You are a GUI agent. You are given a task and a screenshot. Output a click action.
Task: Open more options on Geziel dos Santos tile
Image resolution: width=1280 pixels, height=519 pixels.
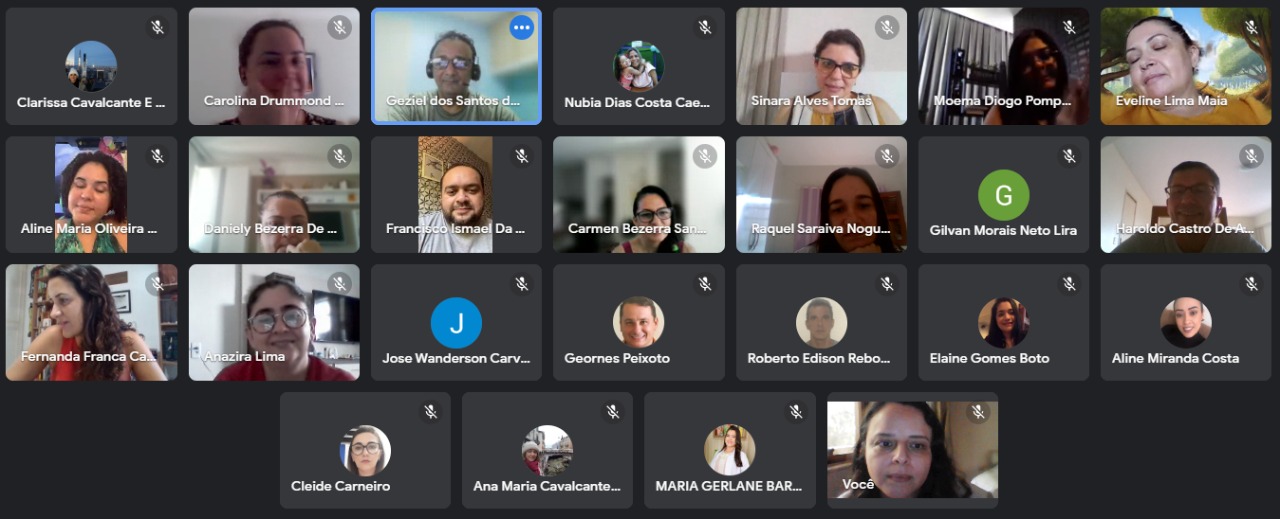point(521,28)
